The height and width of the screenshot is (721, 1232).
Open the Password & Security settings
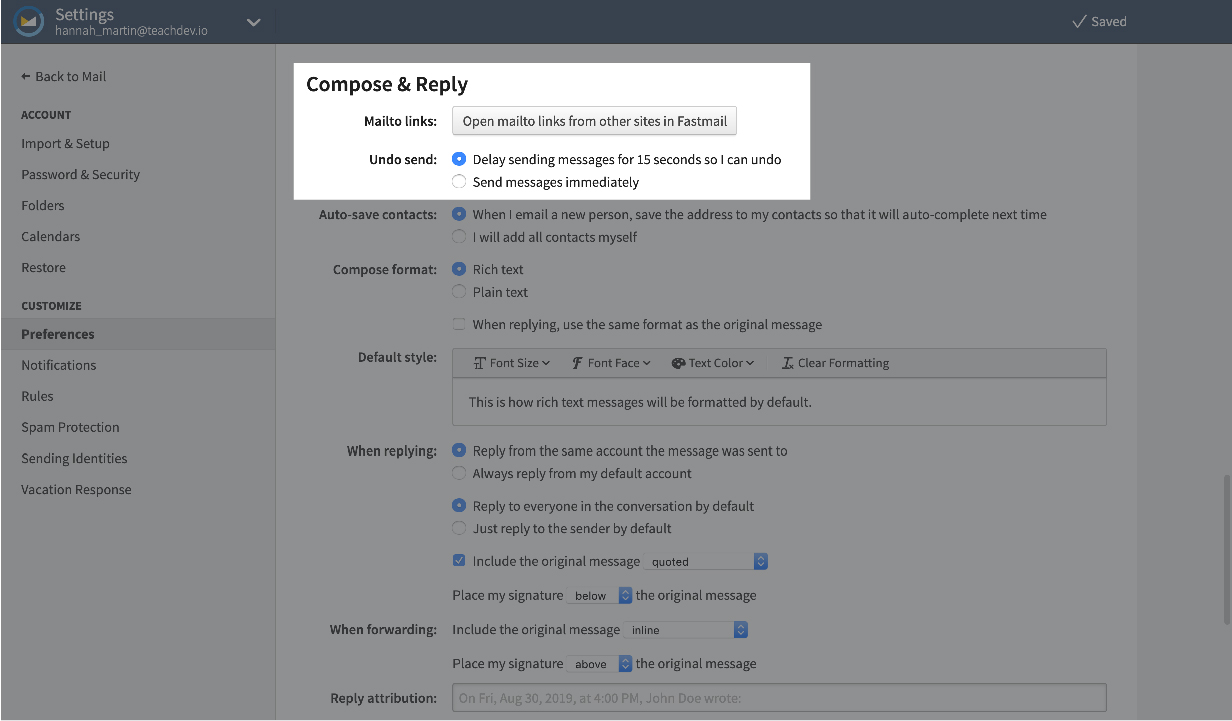click(x=80, y=174)
